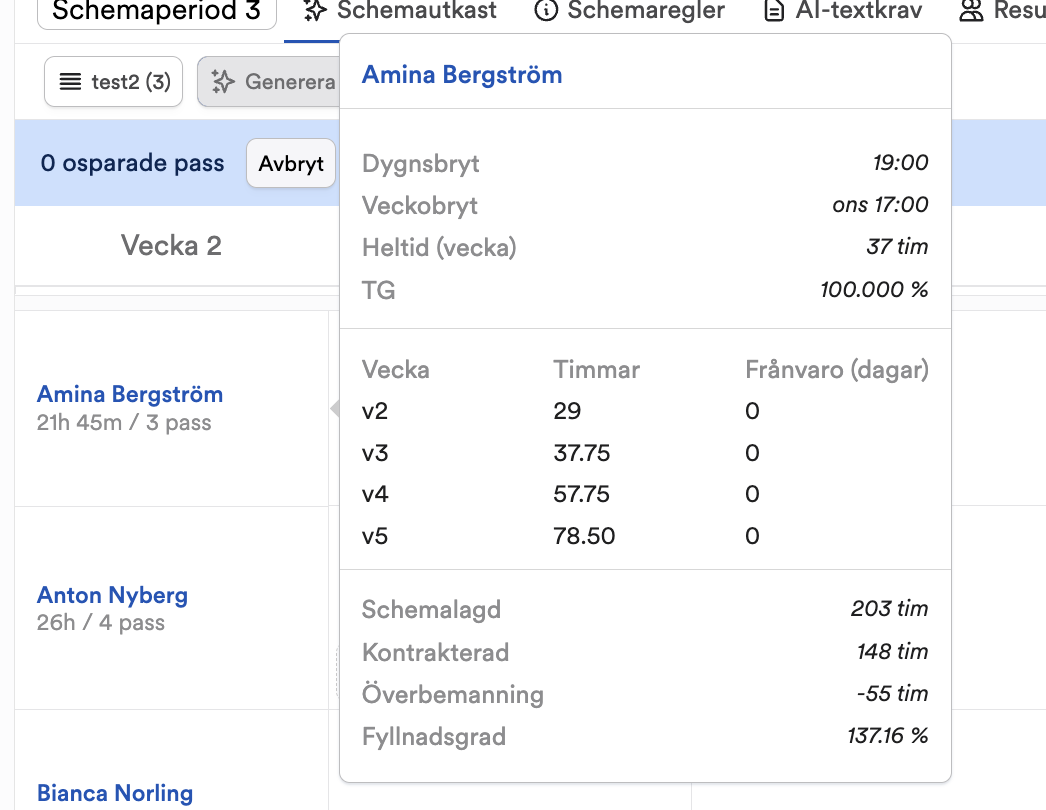The height and width of the screenshot is (810, 1046).
Task: Click the '37 tim' value
Action: click(x=897, y=247)
